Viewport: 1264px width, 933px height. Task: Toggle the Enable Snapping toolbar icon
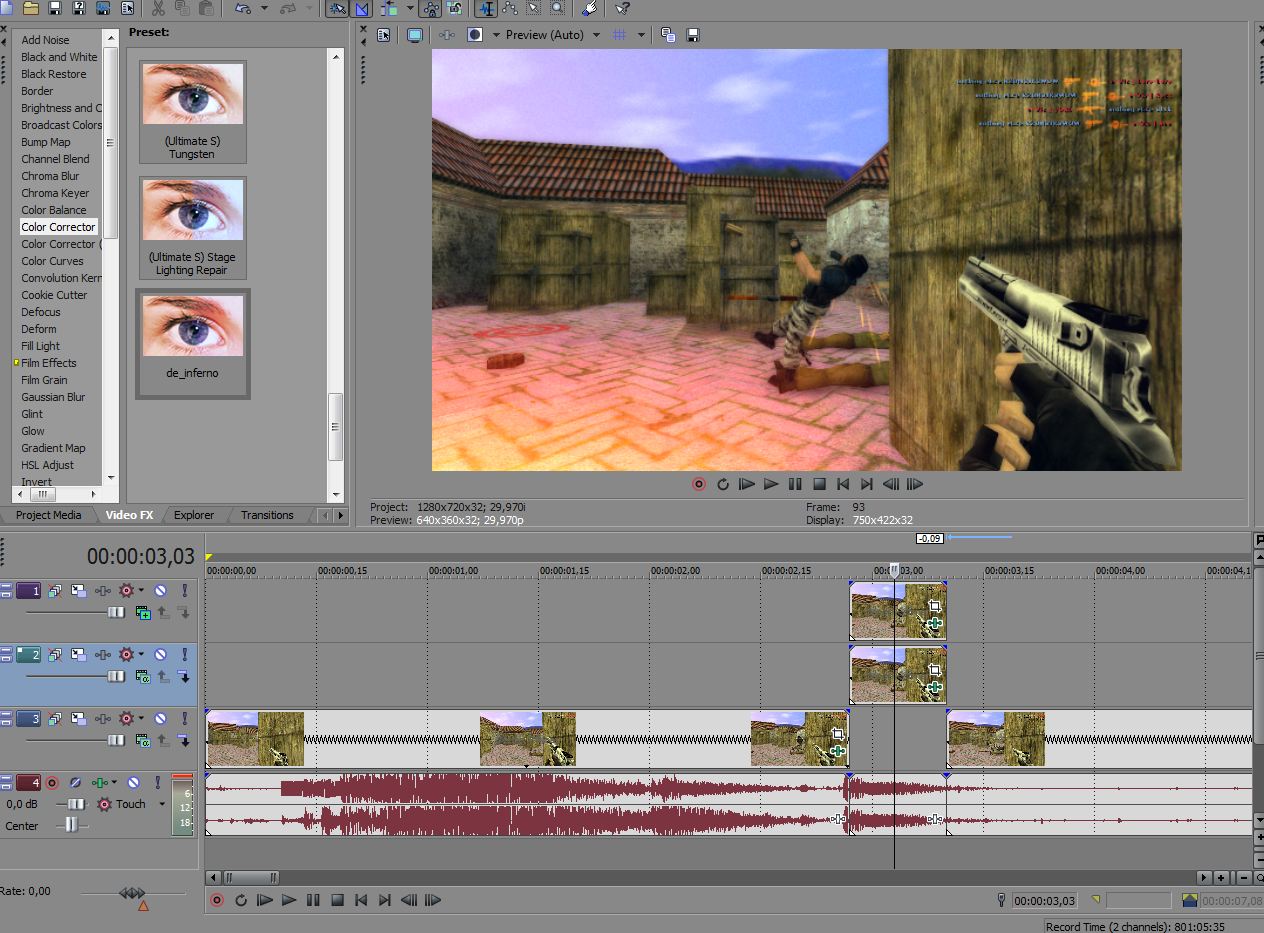(x=338, y=8)
